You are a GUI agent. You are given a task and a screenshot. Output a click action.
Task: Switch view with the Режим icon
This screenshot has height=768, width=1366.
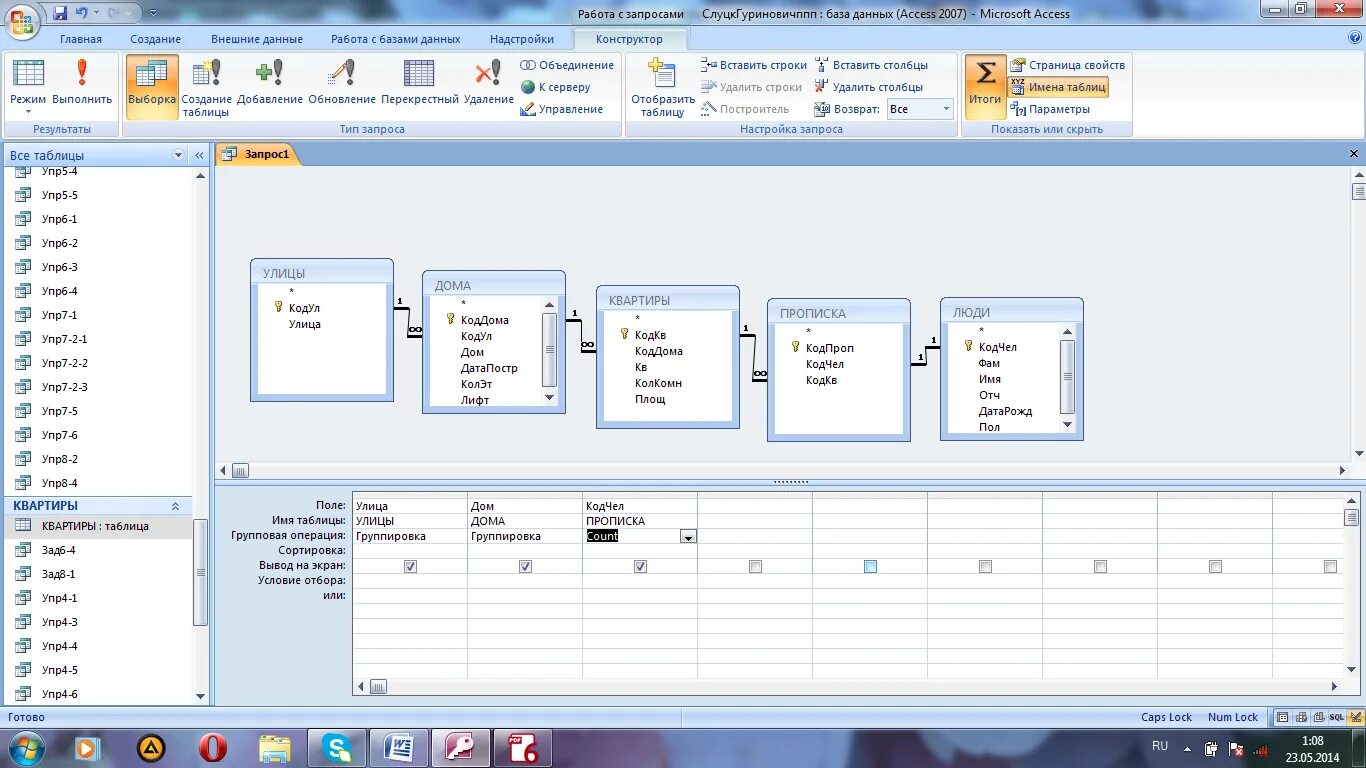point(28,74)
